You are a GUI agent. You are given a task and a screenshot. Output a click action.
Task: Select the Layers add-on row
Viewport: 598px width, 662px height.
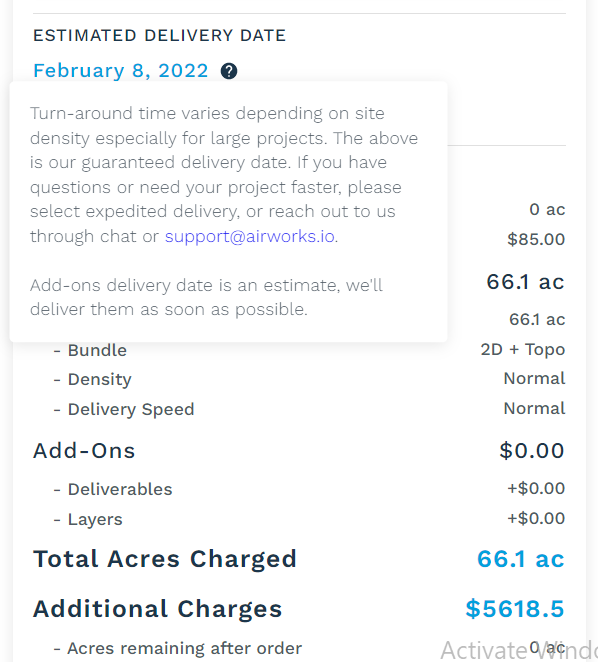[299, 519]
